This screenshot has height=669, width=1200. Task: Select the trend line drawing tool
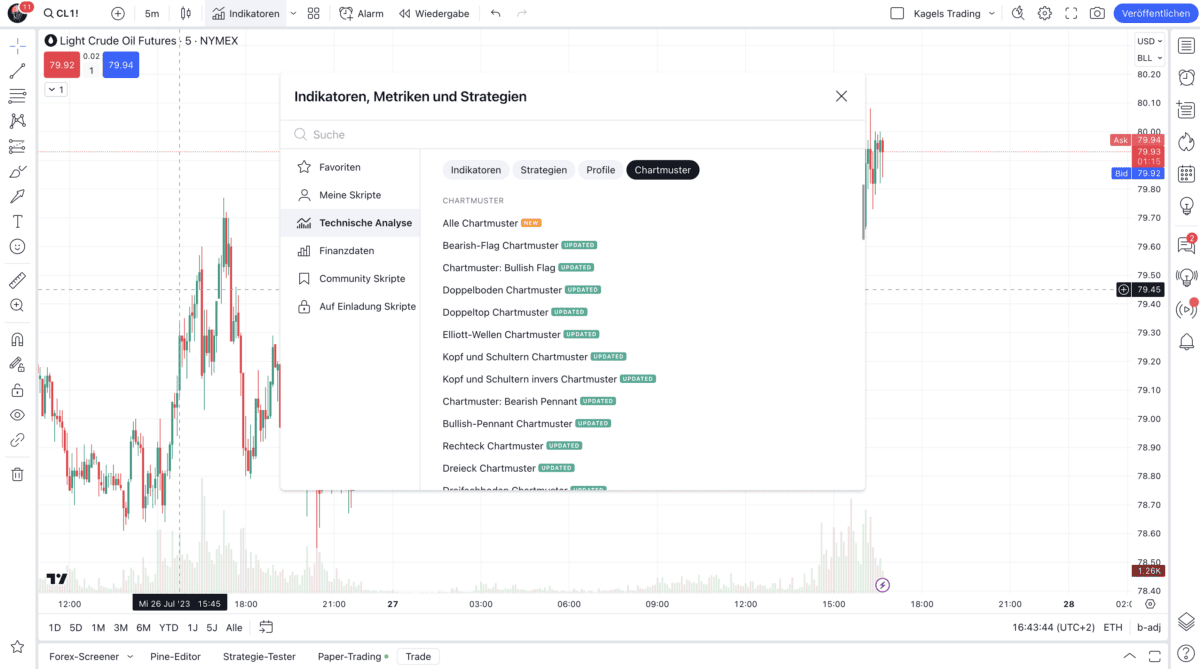17,71
